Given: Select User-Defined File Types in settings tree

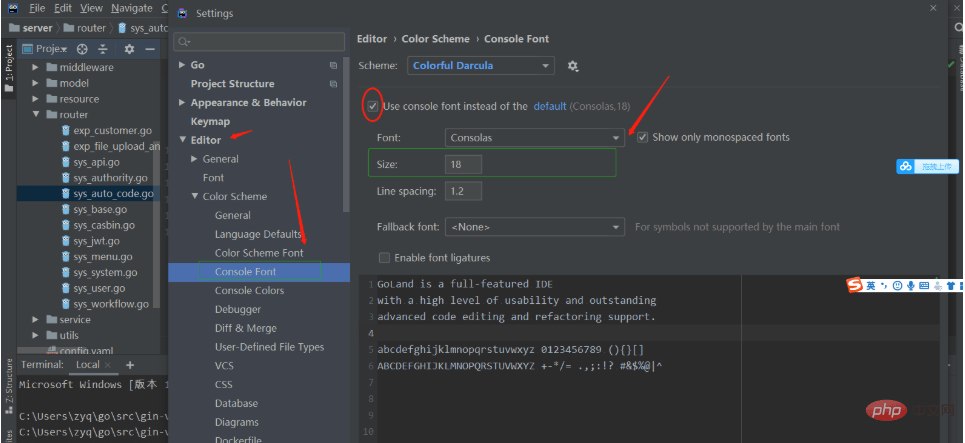Looking at the screenshot, I should pos(269,347).
